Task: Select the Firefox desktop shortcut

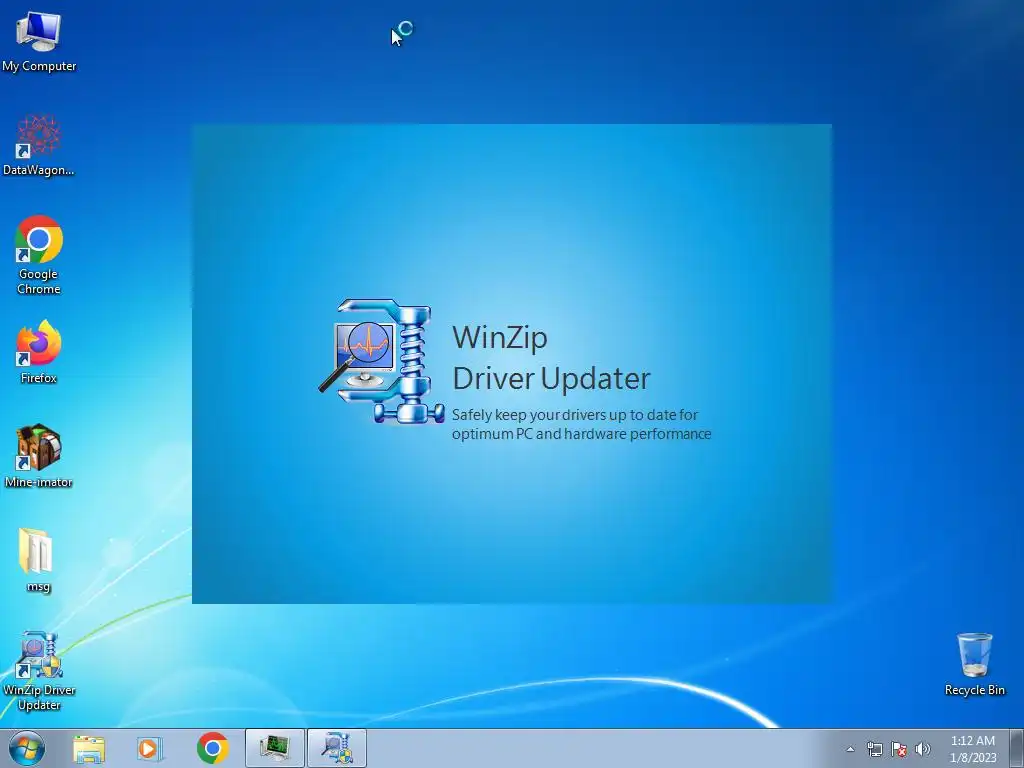Action: coord(39,352)
